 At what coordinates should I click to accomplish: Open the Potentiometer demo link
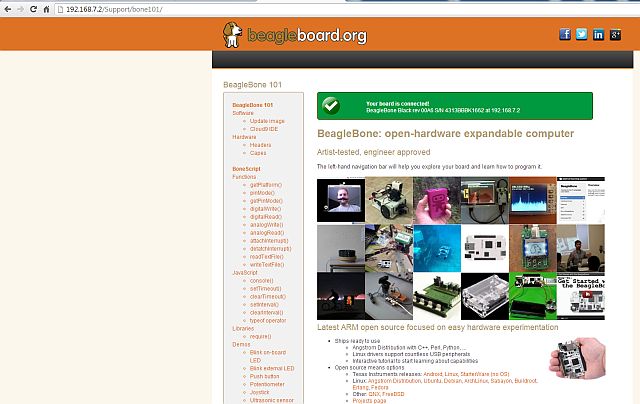click(x=267, y=384)
